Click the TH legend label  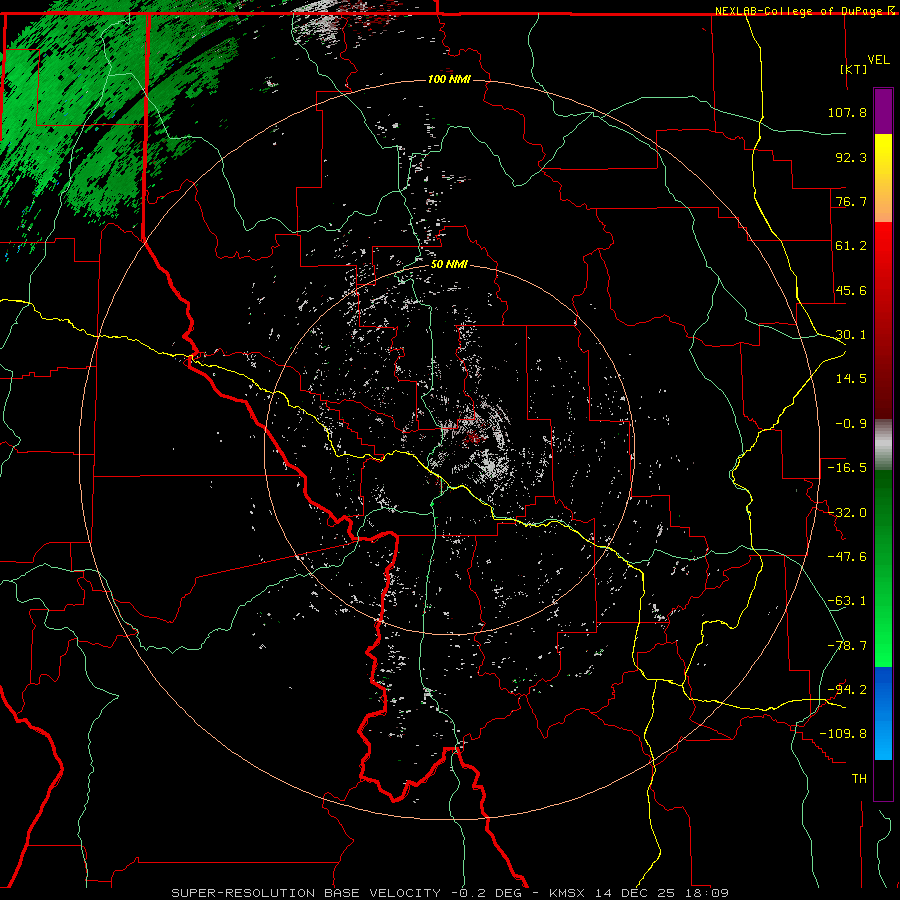click(x=859, y=779)
